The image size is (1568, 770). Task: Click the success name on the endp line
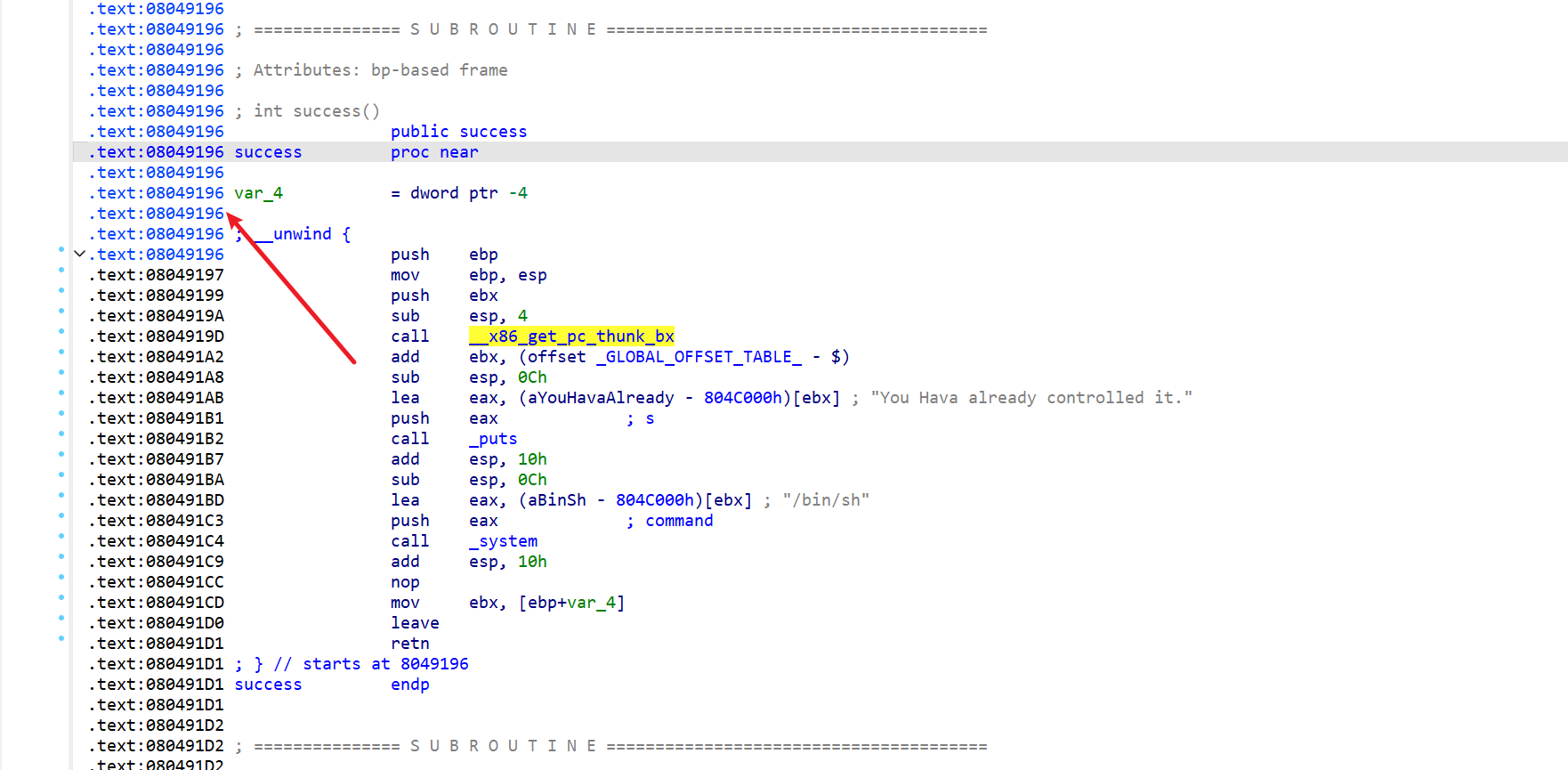(268, 685)
